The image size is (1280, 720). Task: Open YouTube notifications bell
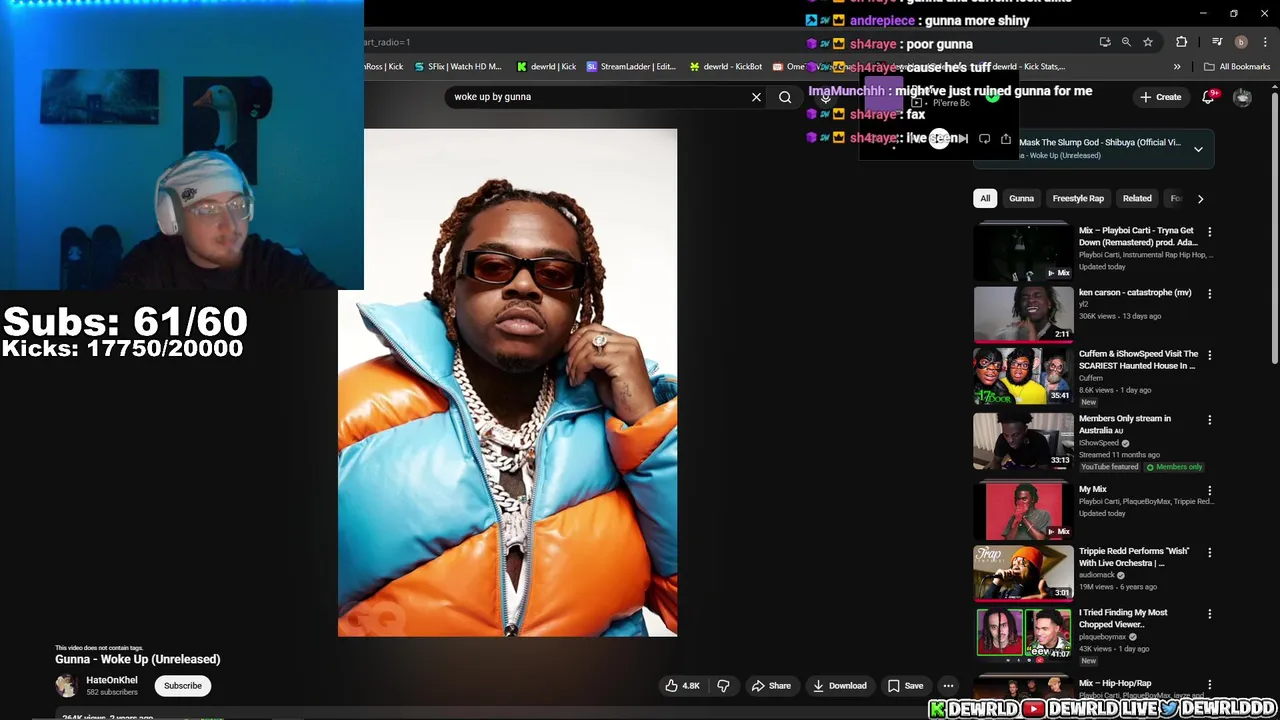click(x=1208, y=96)
